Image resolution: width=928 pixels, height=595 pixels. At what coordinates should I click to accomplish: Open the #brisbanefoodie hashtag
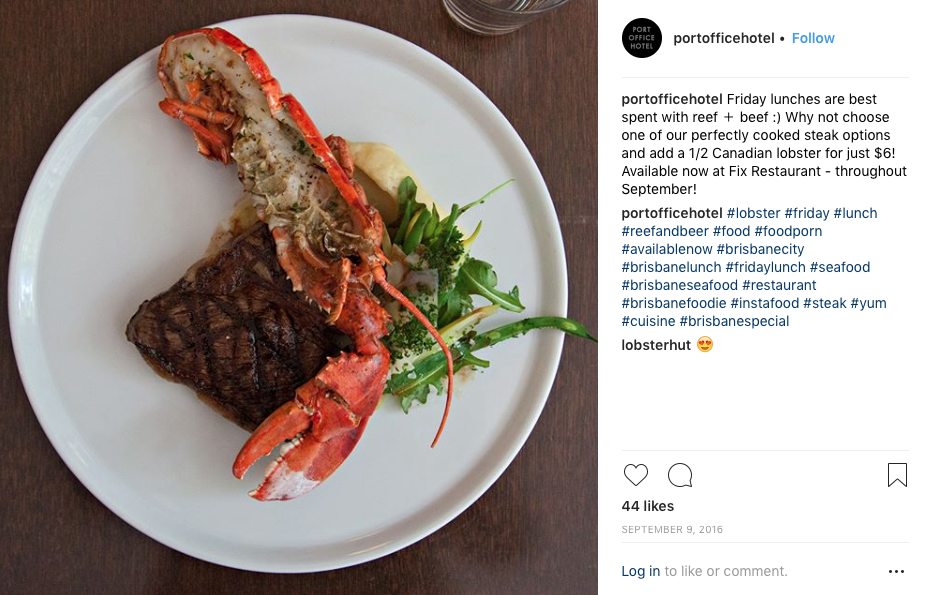click(x=674, y=303)
